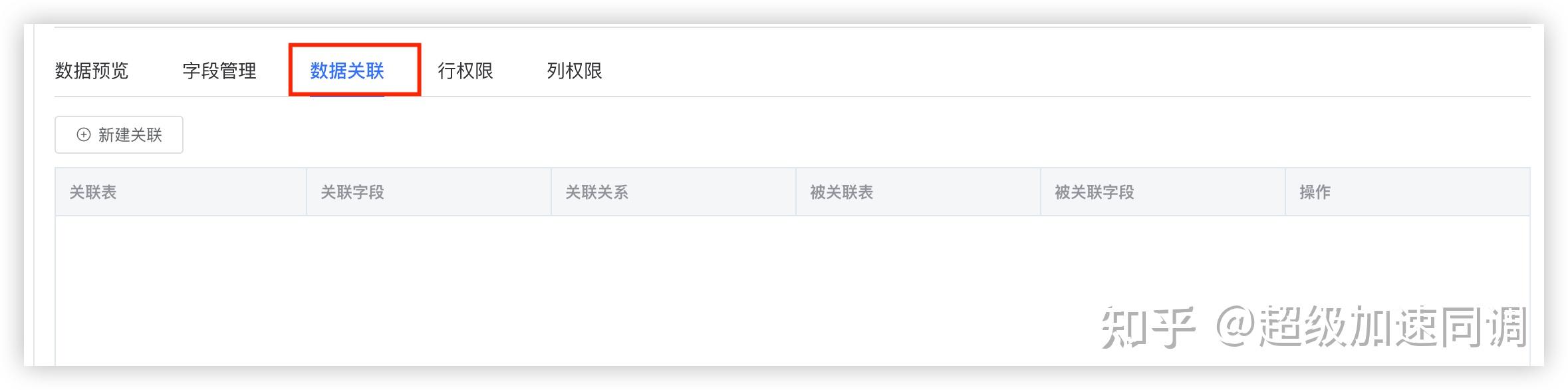The image size is (1568, 390).
Task: Switch to the 字段管理 tab
Action: [219, 71]
